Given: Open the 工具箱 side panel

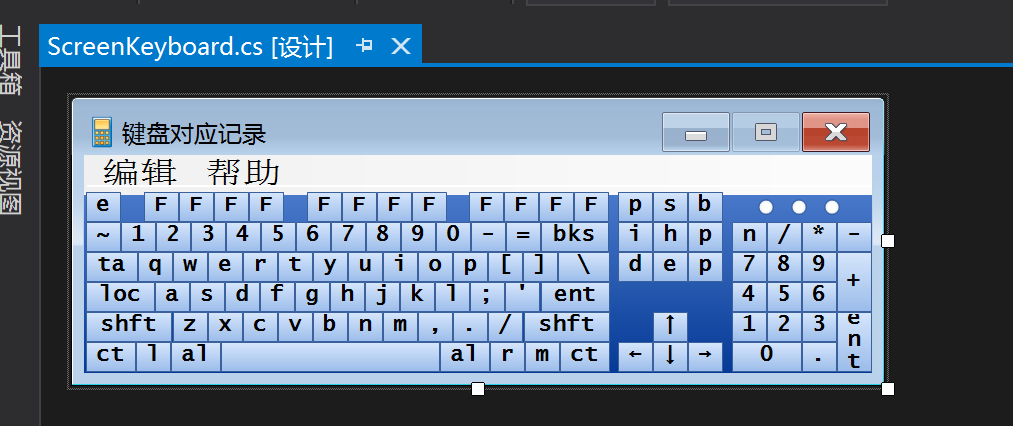Looking at the screenshot, I should point(12,59).
